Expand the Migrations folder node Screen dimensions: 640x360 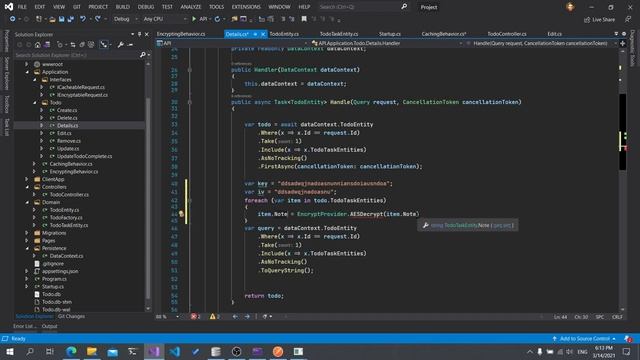(27, 233)
